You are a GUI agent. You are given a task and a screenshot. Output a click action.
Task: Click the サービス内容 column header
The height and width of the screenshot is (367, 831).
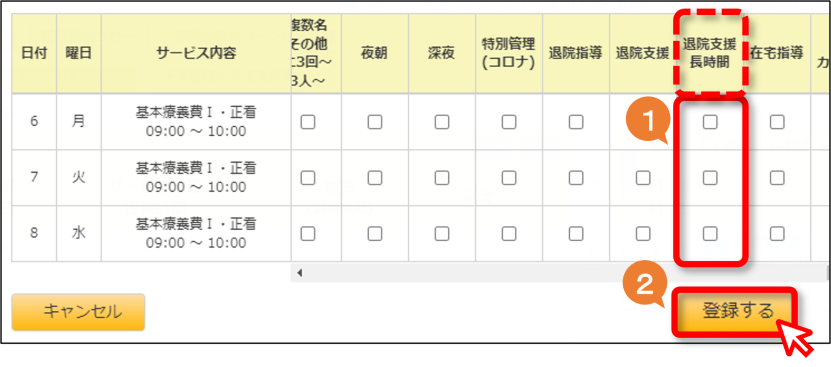point(196,54)
